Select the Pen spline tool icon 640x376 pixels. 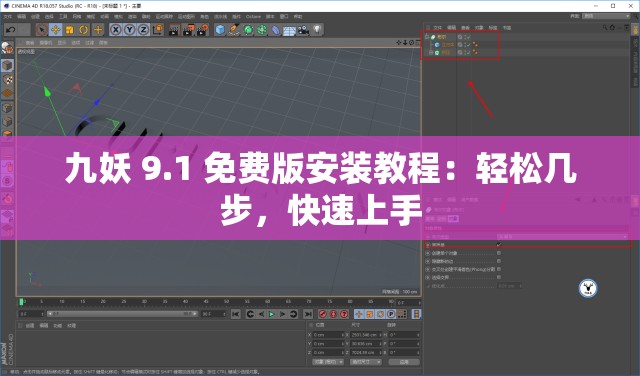tap(234, 29)
